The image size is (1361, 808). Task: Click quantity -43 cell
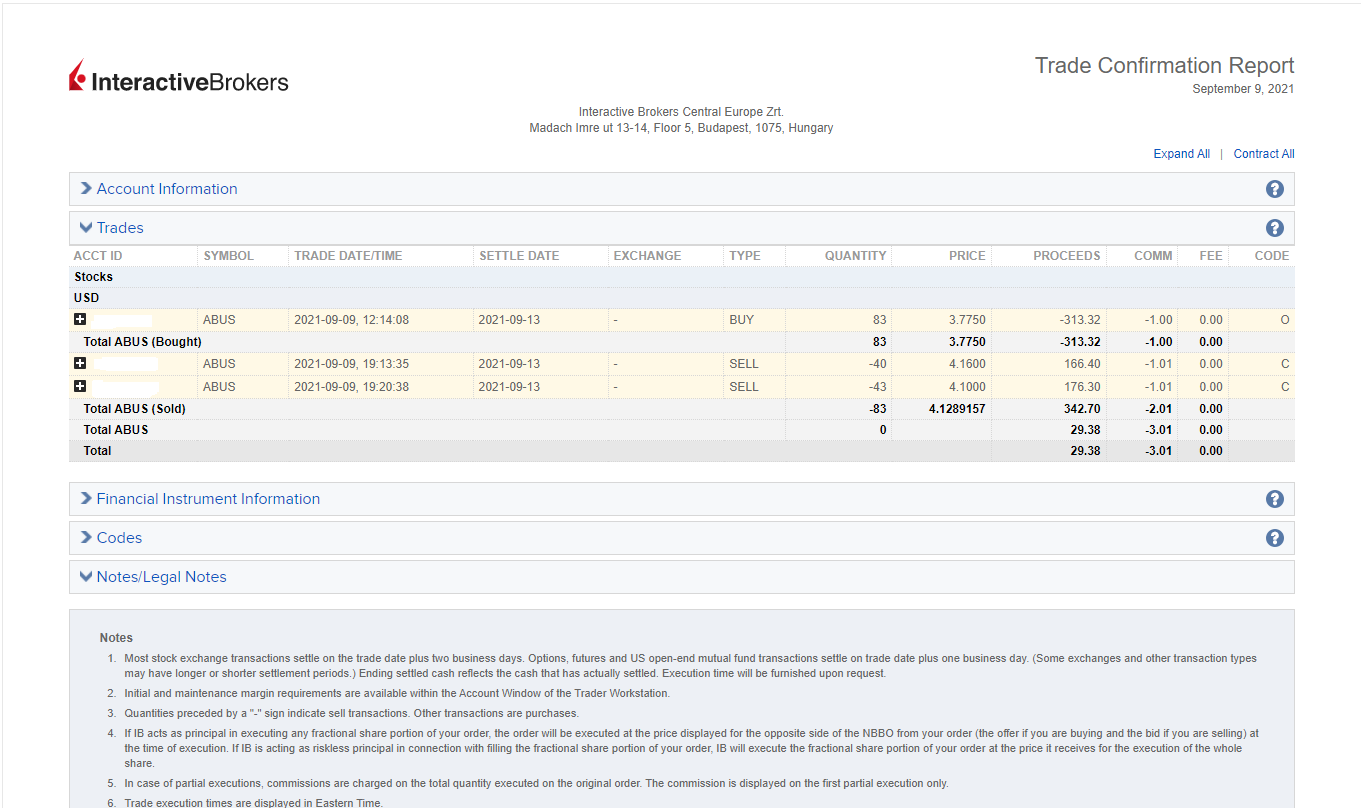pos(877,387)
